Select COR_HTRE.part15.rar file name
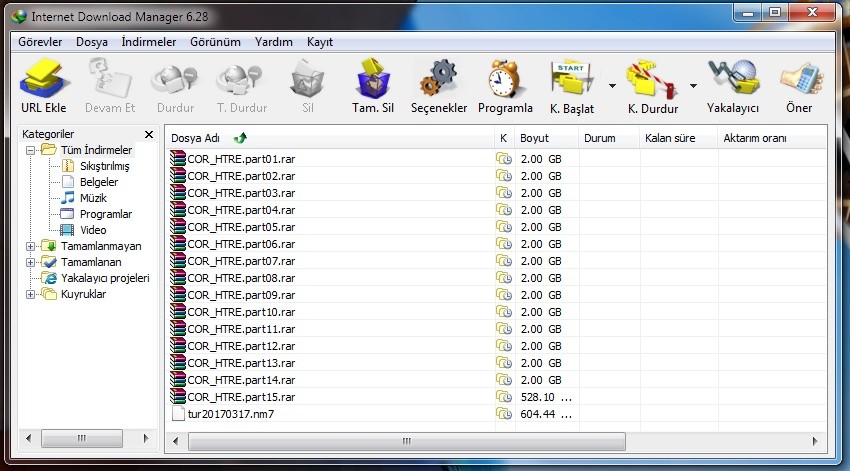 coord(241,397)
